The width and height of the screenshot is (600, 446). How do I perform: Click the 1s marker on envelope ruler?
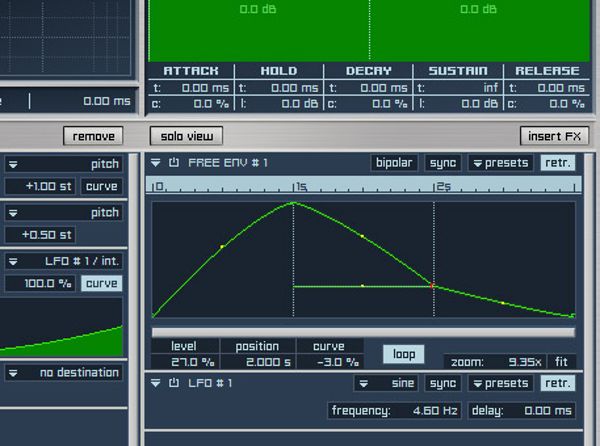click(297, 186)
